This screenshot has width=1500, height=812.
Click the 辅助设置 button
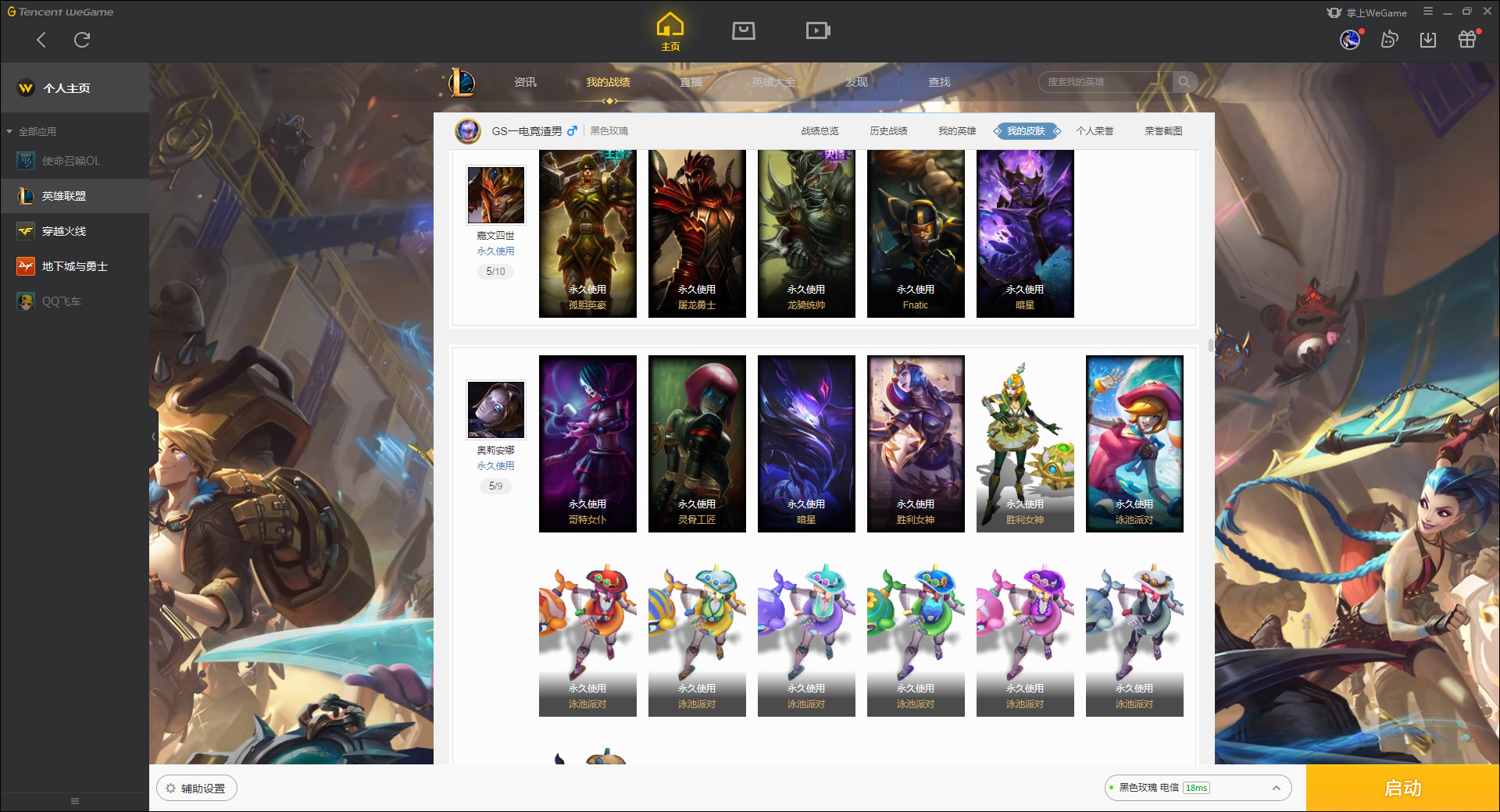tap(197, 789)
